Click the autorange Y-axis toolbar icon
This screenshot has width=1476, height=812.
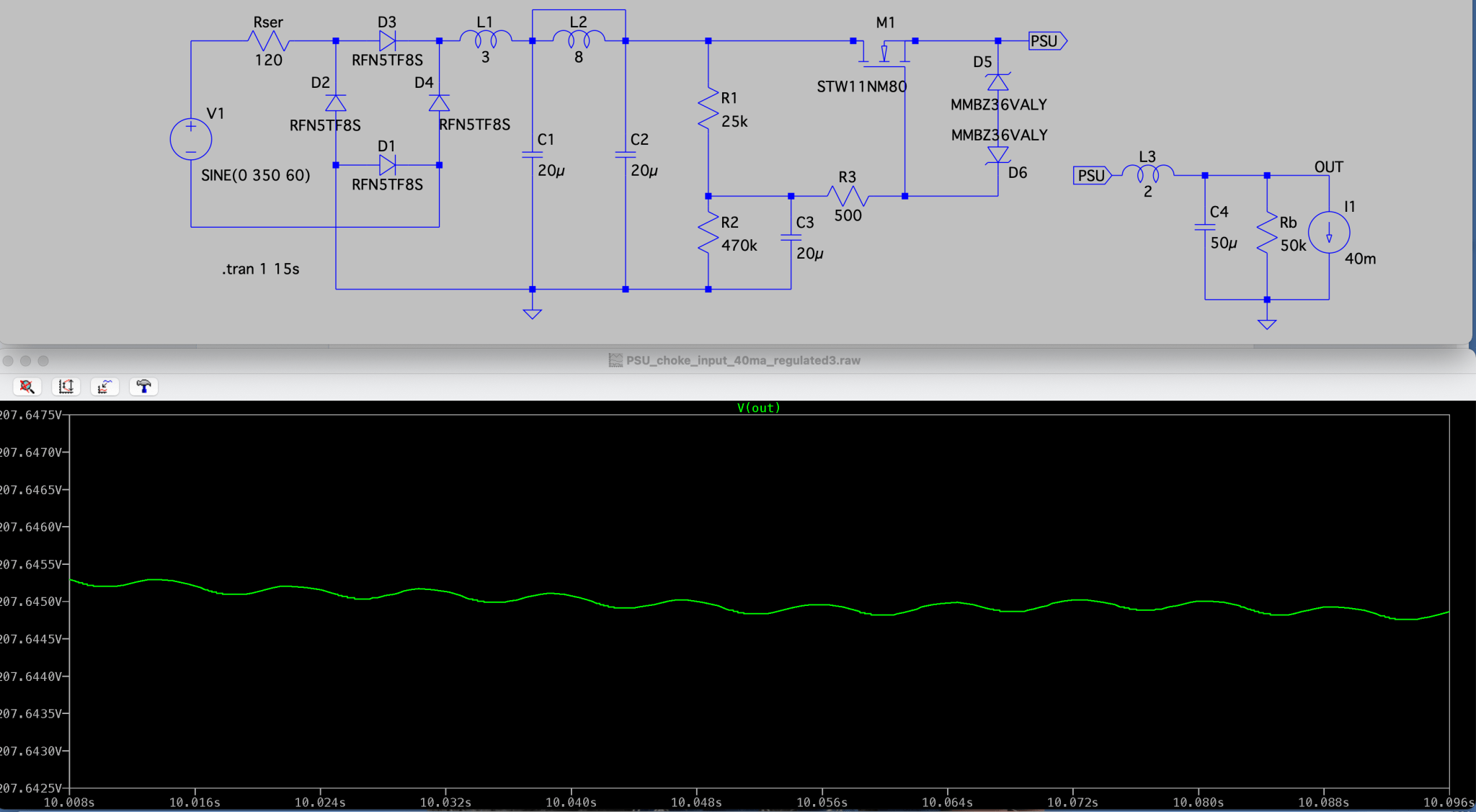tap(66, 387)
